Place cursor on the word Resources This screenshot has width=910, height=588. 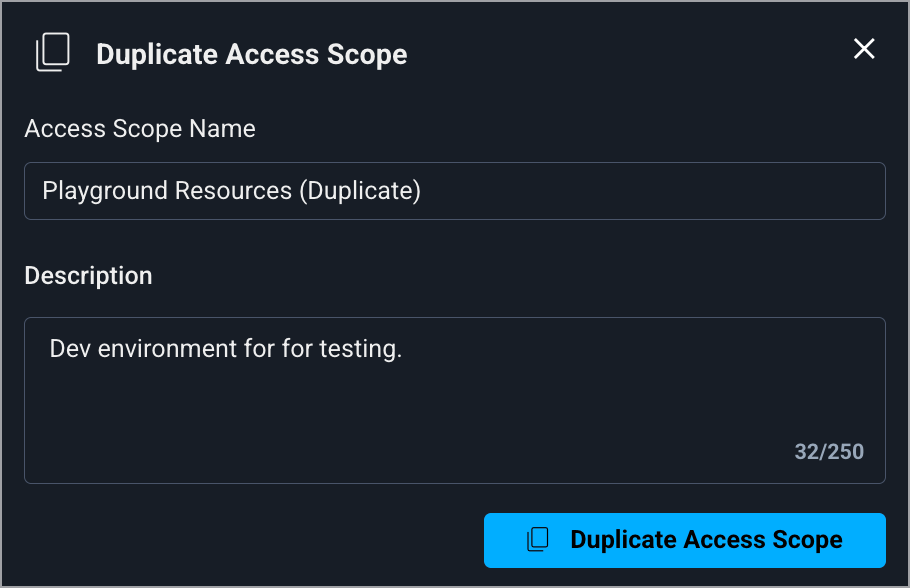(x=228, y=190)
